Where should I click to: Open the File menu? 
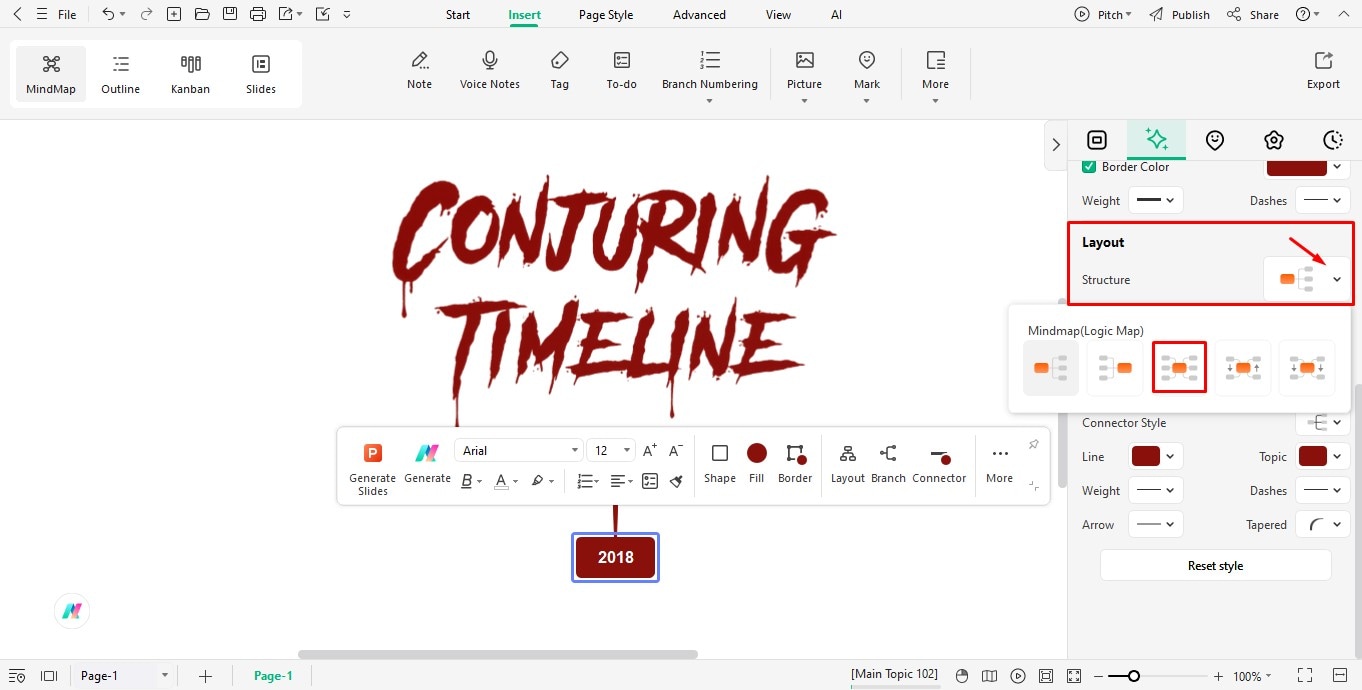coord(67,15)
